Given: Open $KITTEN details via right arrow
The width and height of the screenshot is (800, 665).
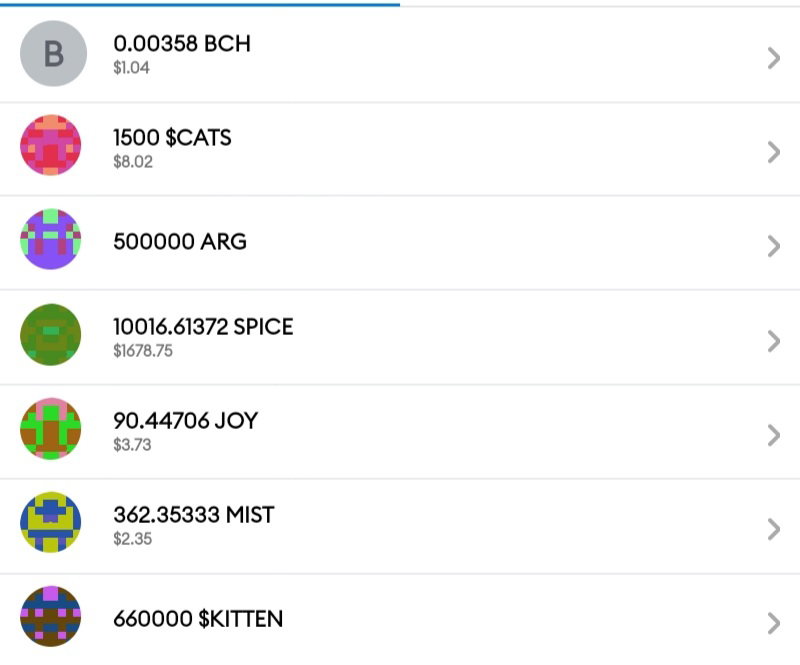Looking at the screenshot, I should click(774, 623).
